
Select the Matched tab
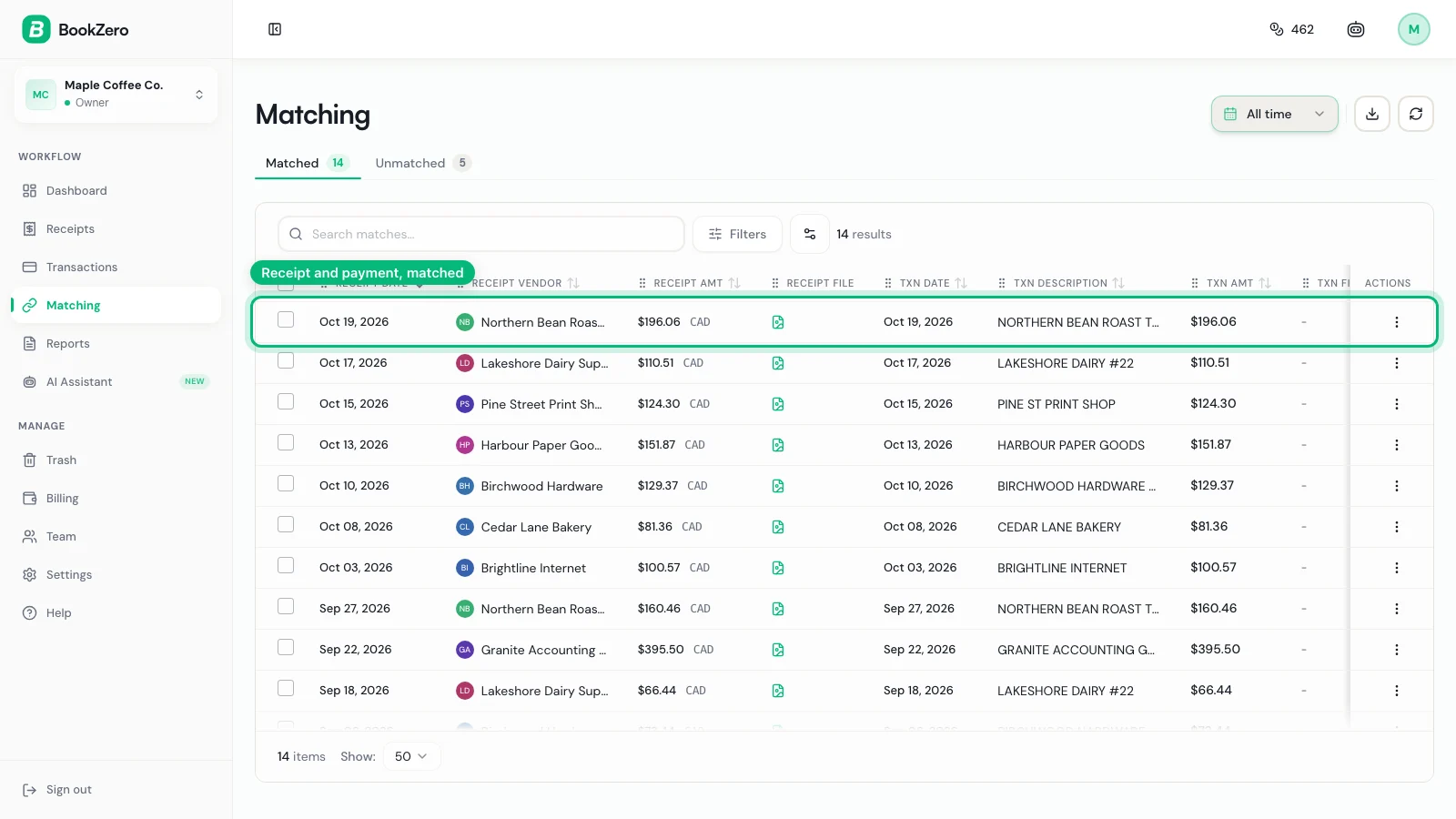pos(308,163)
